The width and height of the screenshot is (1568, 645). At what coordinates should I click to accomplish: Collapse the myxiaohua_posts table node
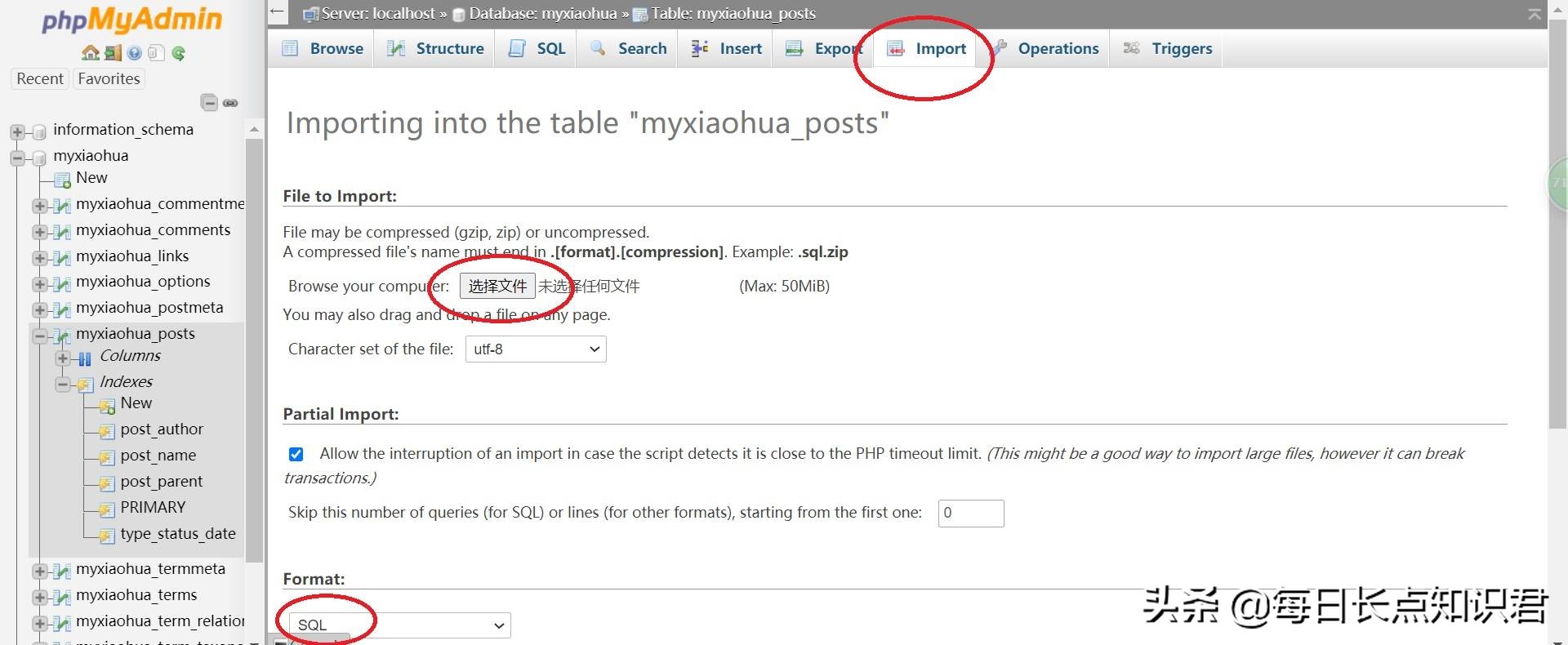click(40, 336)
